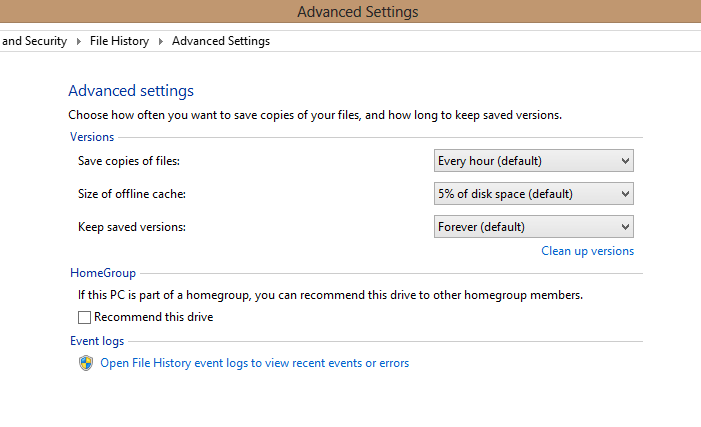Navigate to 'File History' breadcrumb item
Viewport: 701px width, 427px height.
(x=119, y=41)
